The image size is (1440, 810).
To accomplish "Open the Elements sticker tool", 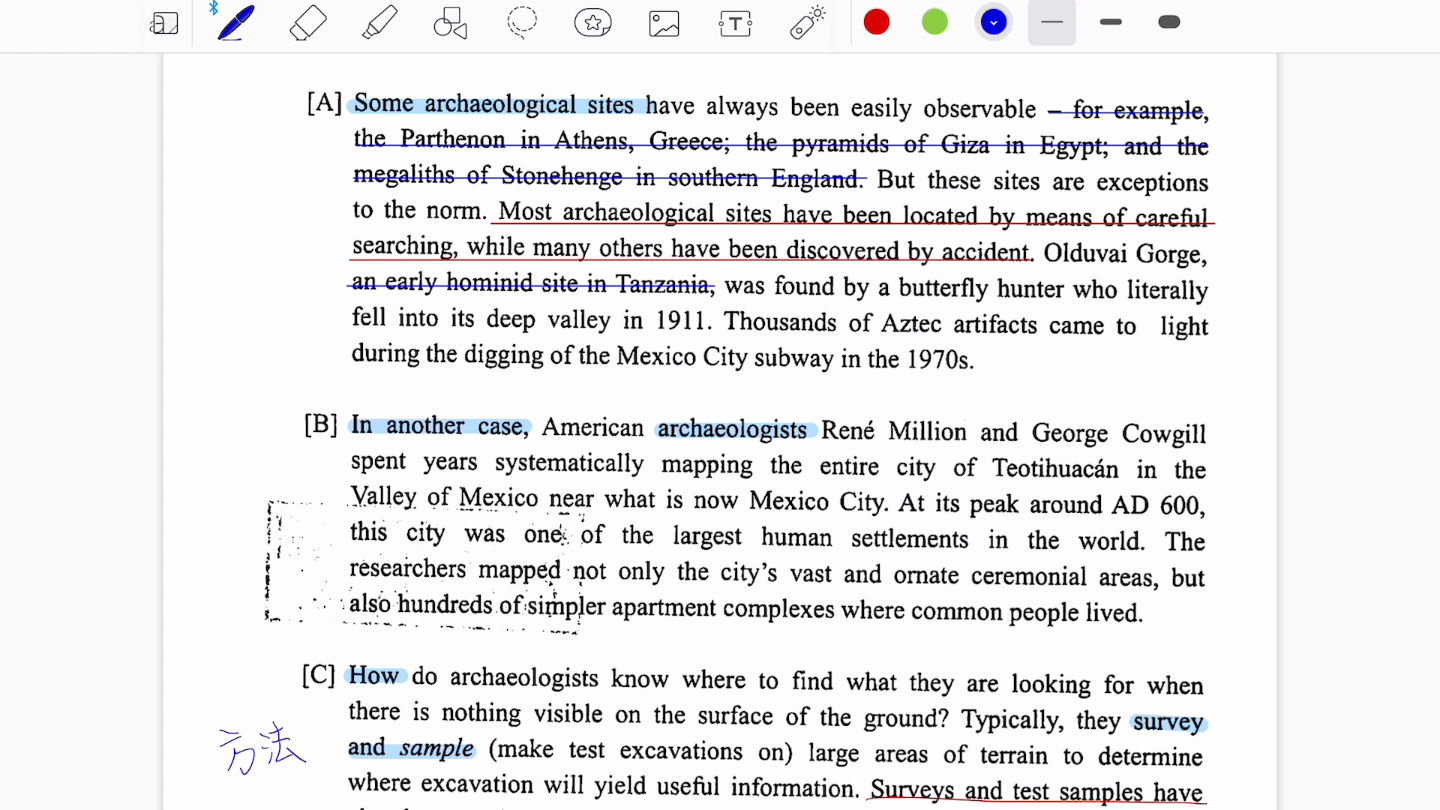I will pyautogui.click(x=593, y=22).
